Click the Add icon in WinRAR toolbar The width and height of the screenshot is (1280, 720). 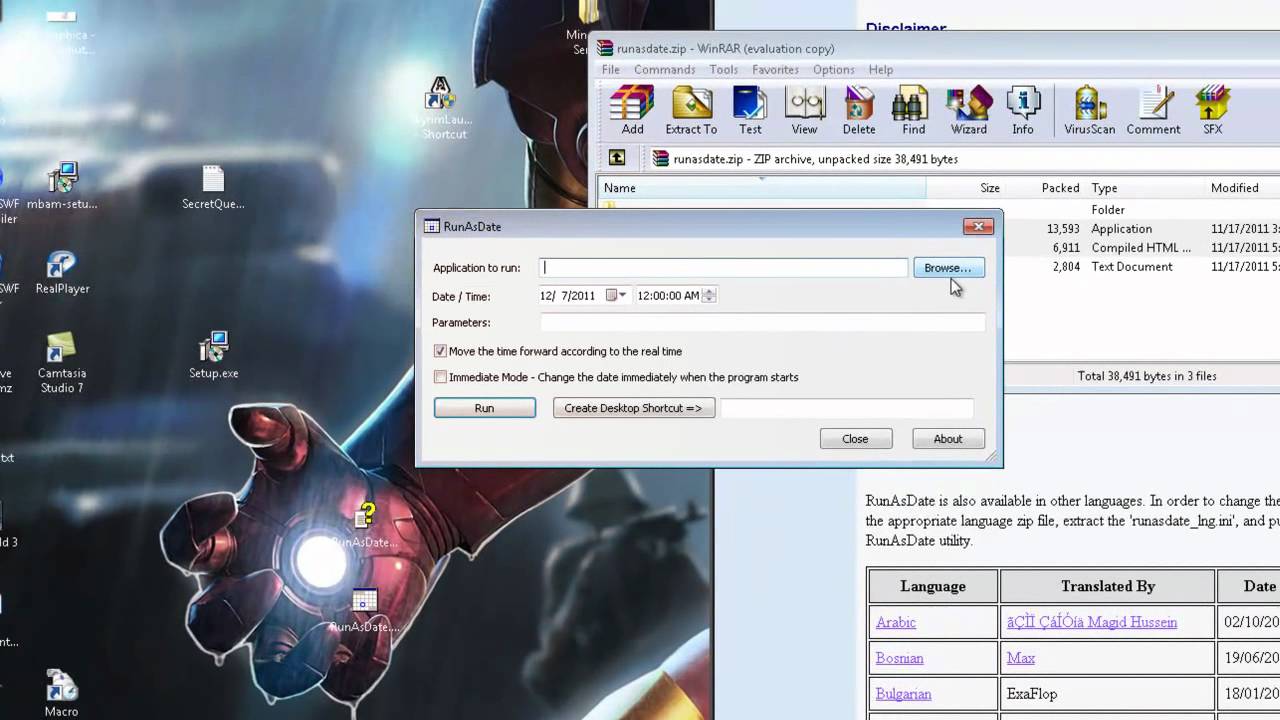(x=632, y=110)
